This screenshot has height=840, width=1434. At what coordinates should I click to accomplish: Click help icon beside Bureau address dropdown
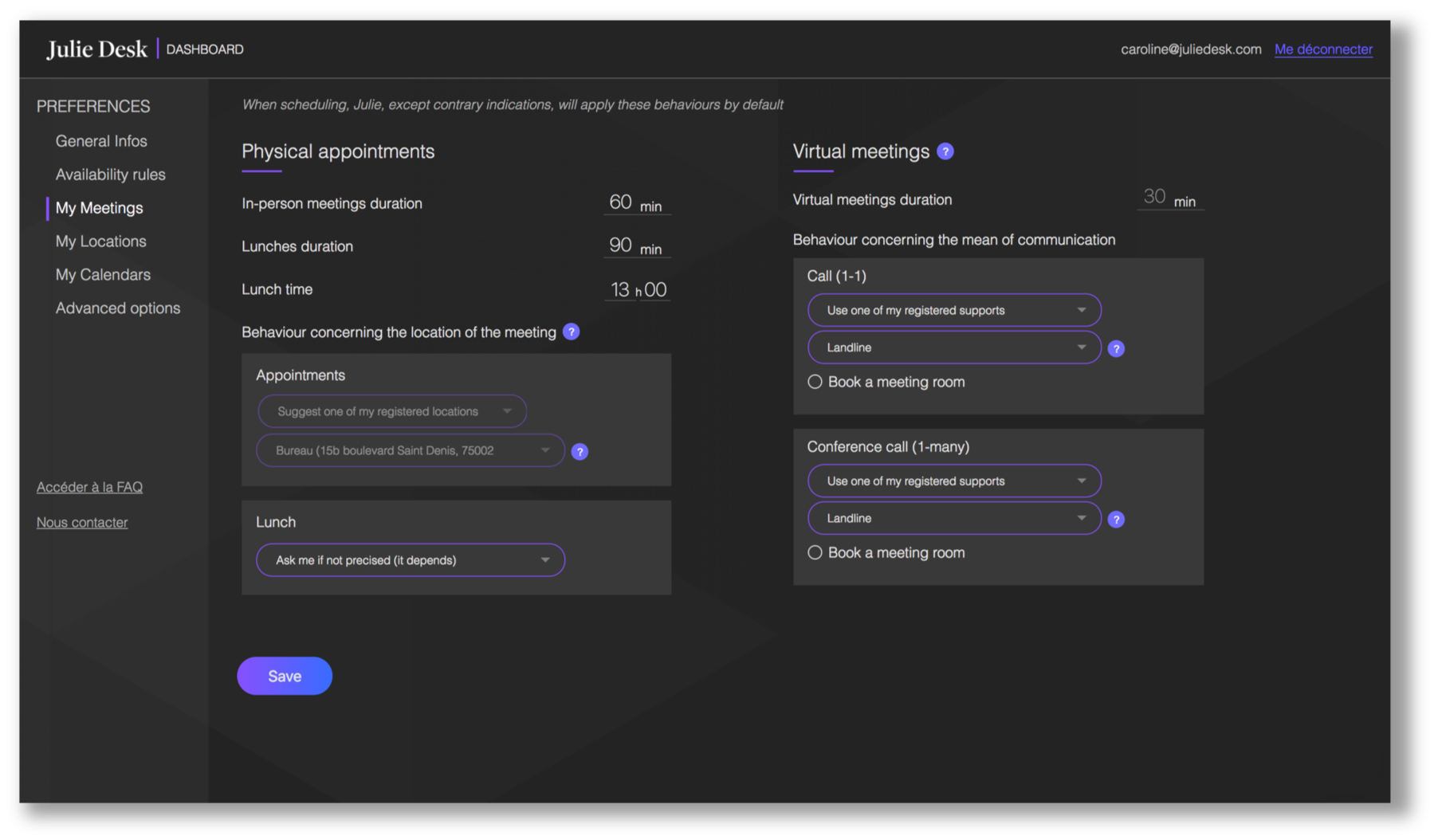(580, 452)
